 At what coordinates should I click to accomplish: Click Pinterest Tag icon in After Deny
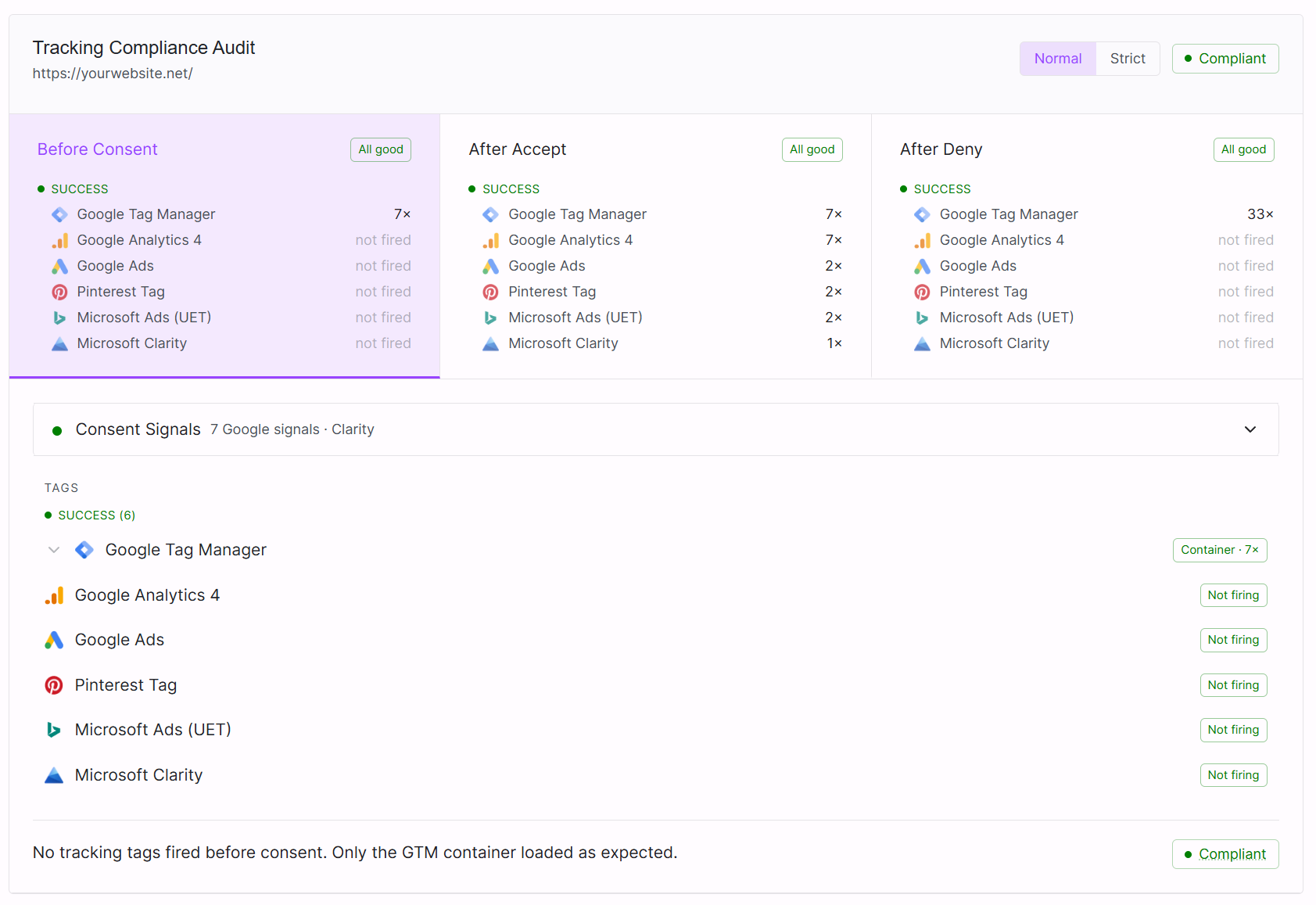click(x=922, y=292)
